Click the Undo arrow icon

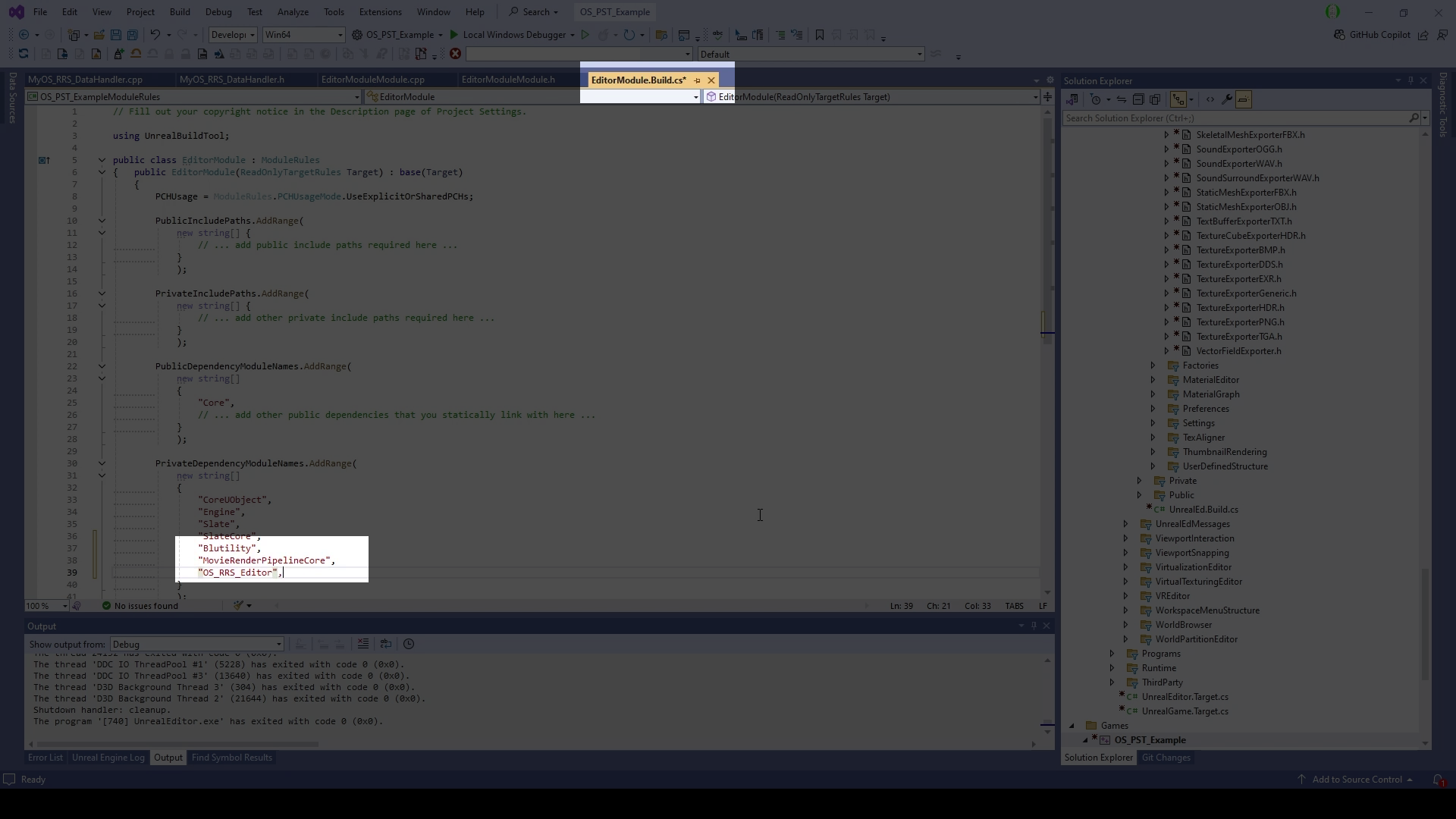click(155, 35)
